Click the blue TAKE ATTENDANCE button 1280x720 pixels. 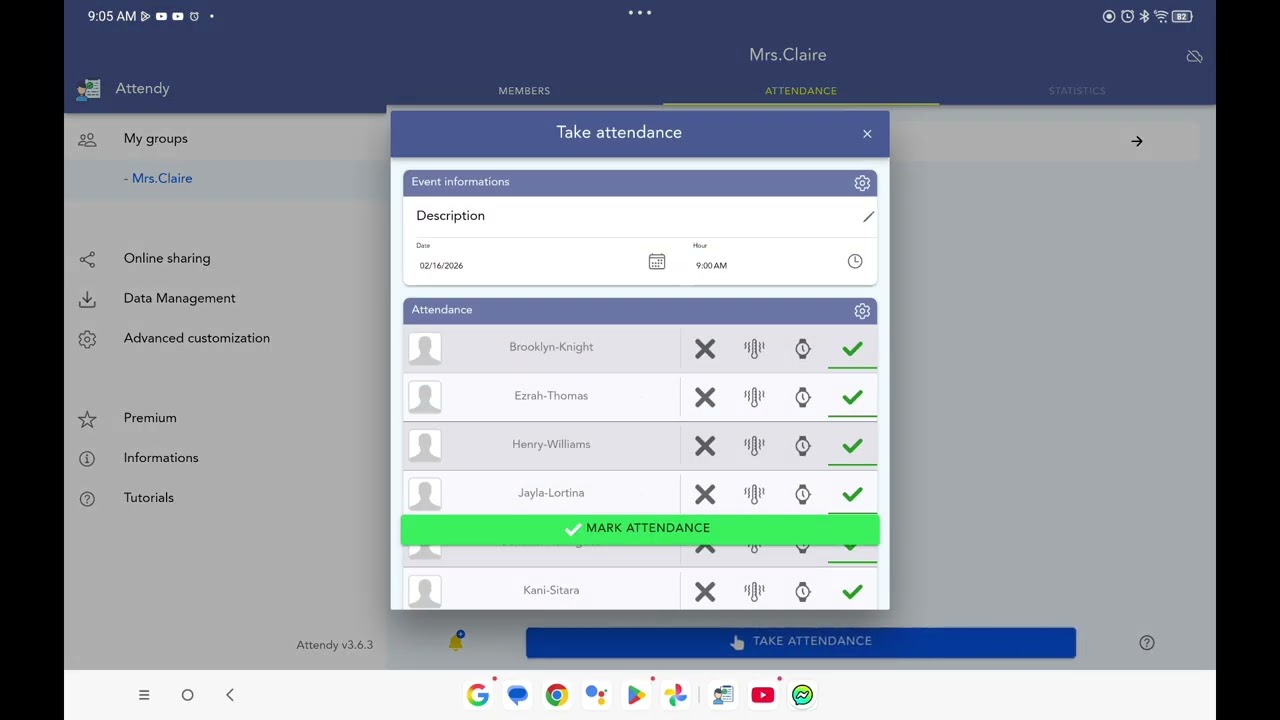point(801,642)
